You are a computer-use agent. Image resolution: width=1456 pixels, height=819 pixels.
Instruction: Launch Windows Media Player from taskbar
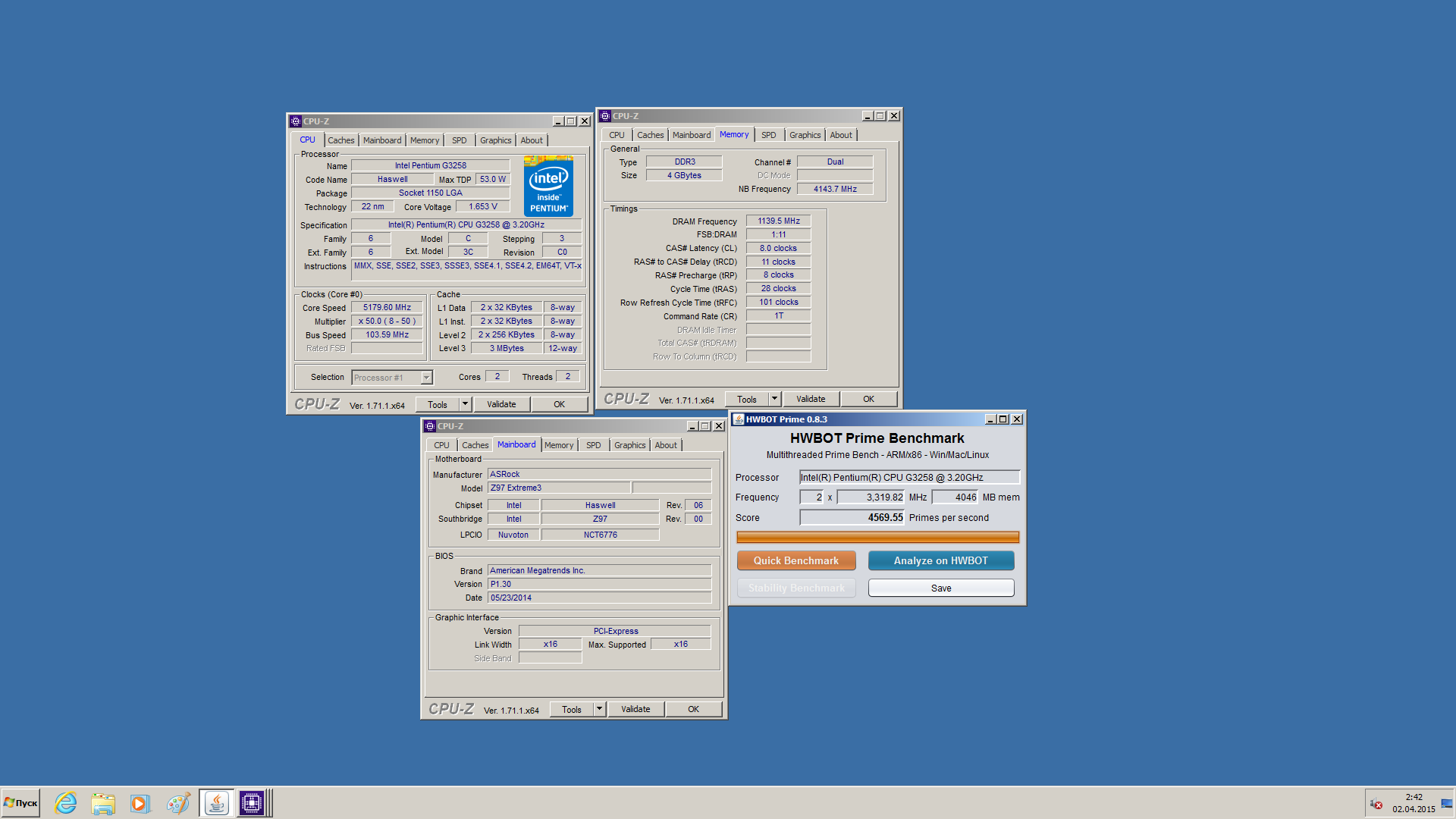pyautogui.click(x=140, y=803)
